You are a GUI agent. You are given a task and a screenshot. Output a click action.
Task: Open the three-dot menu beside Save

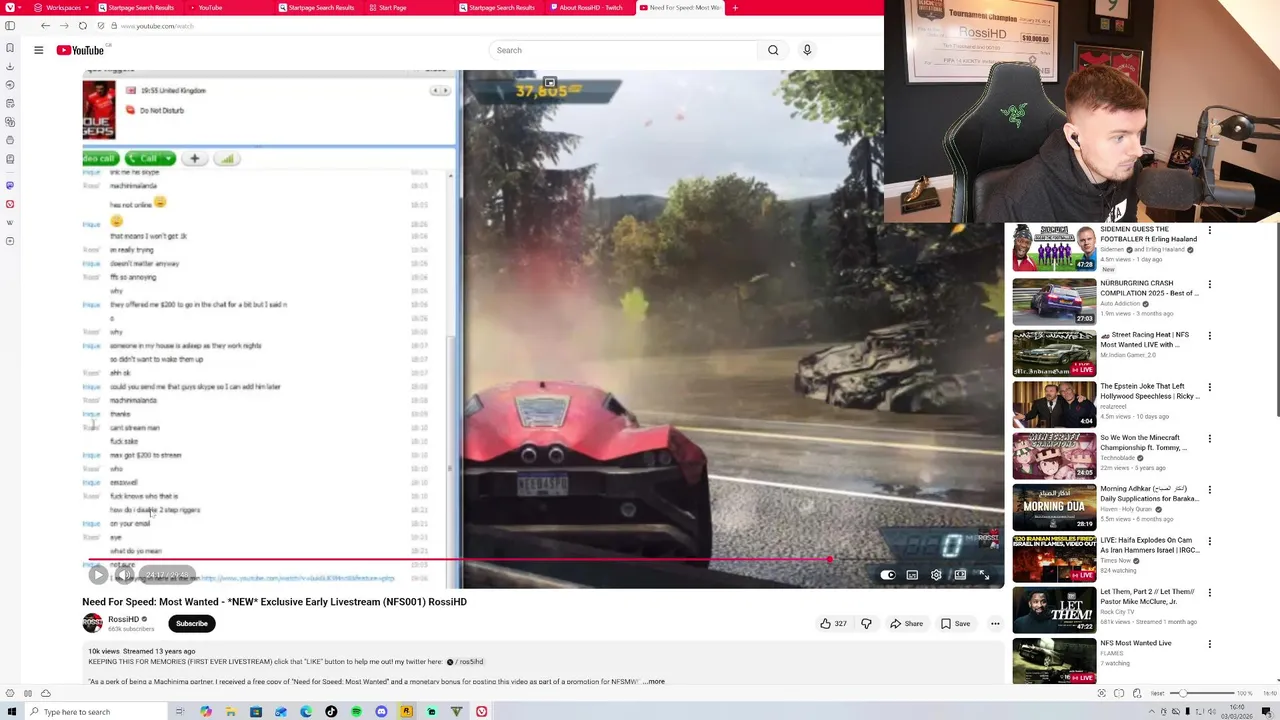click(x=995, y=623)
